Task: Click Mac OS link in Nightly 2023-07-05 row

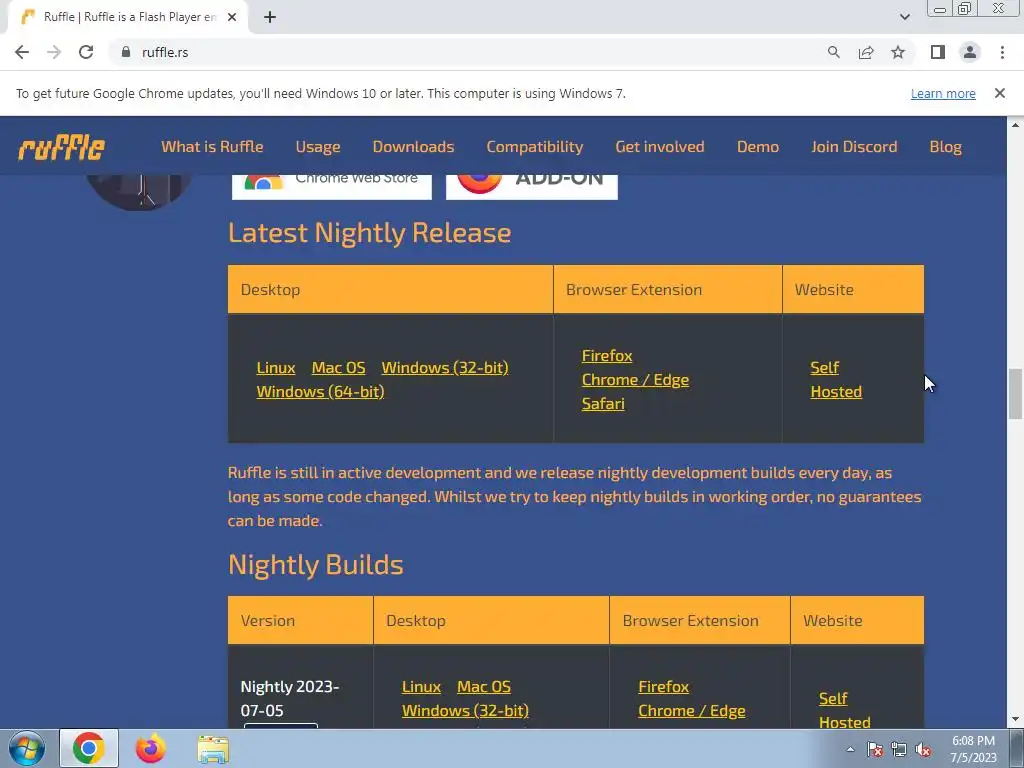Action: (x=484, y=687)
